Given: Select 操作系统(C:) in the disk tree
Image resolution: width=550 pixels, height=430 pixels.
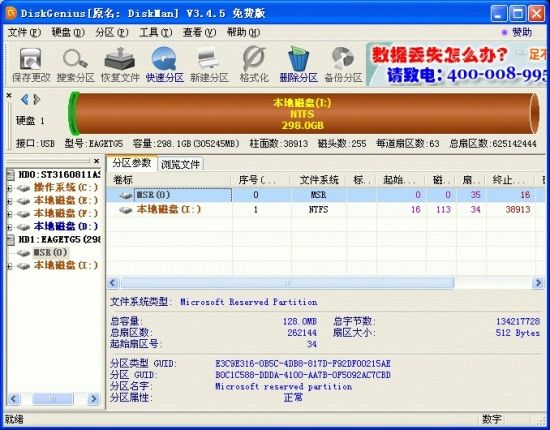Looking at the screenshot, I should click(66, 188).
